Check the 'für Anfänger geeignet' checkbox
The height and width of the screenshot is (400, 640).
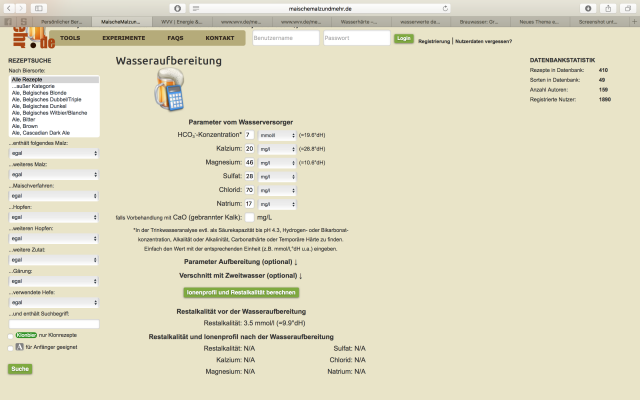pos(10,347)
